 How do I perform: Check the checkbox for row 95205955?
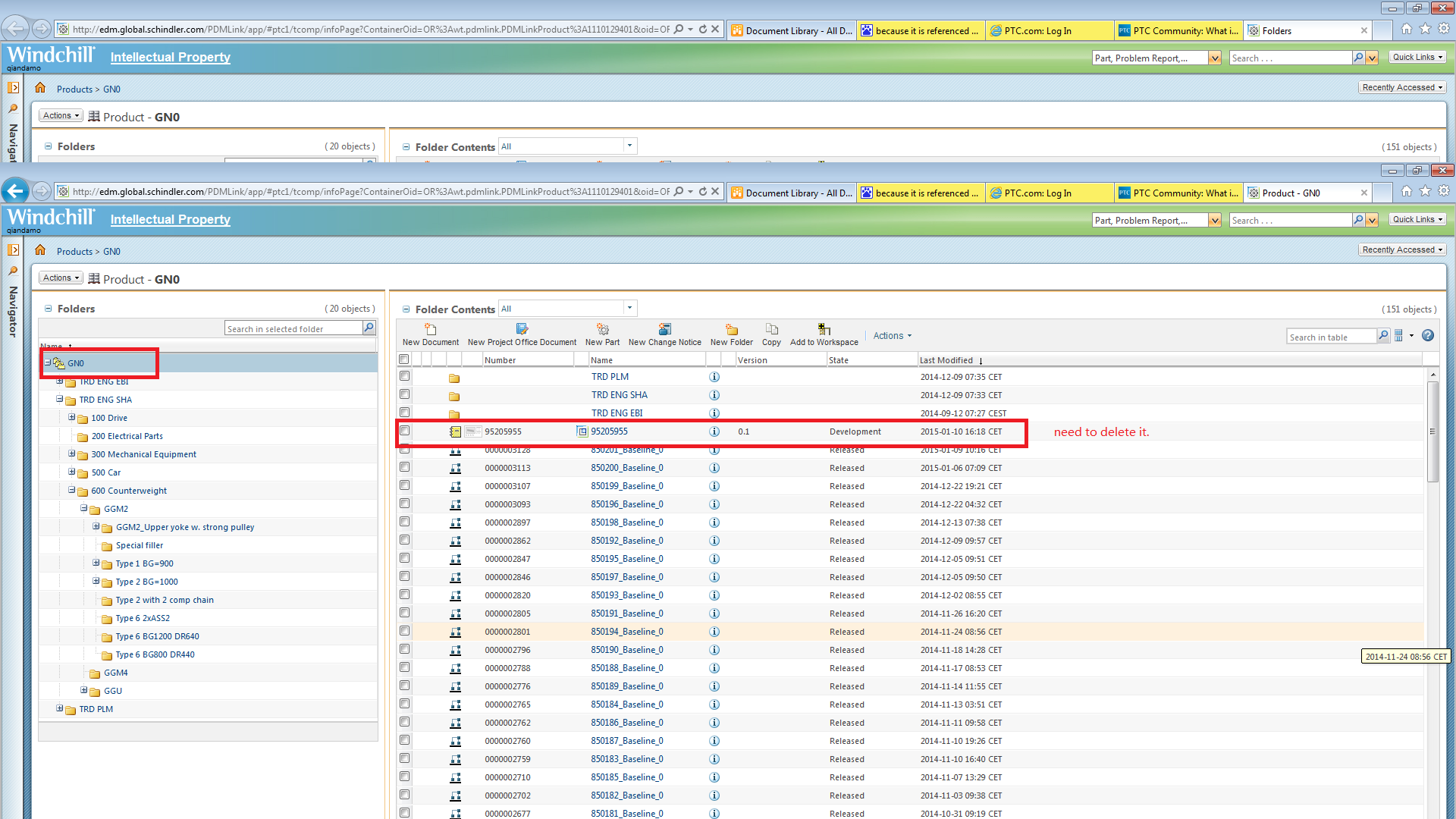click(x=405, y=431)
